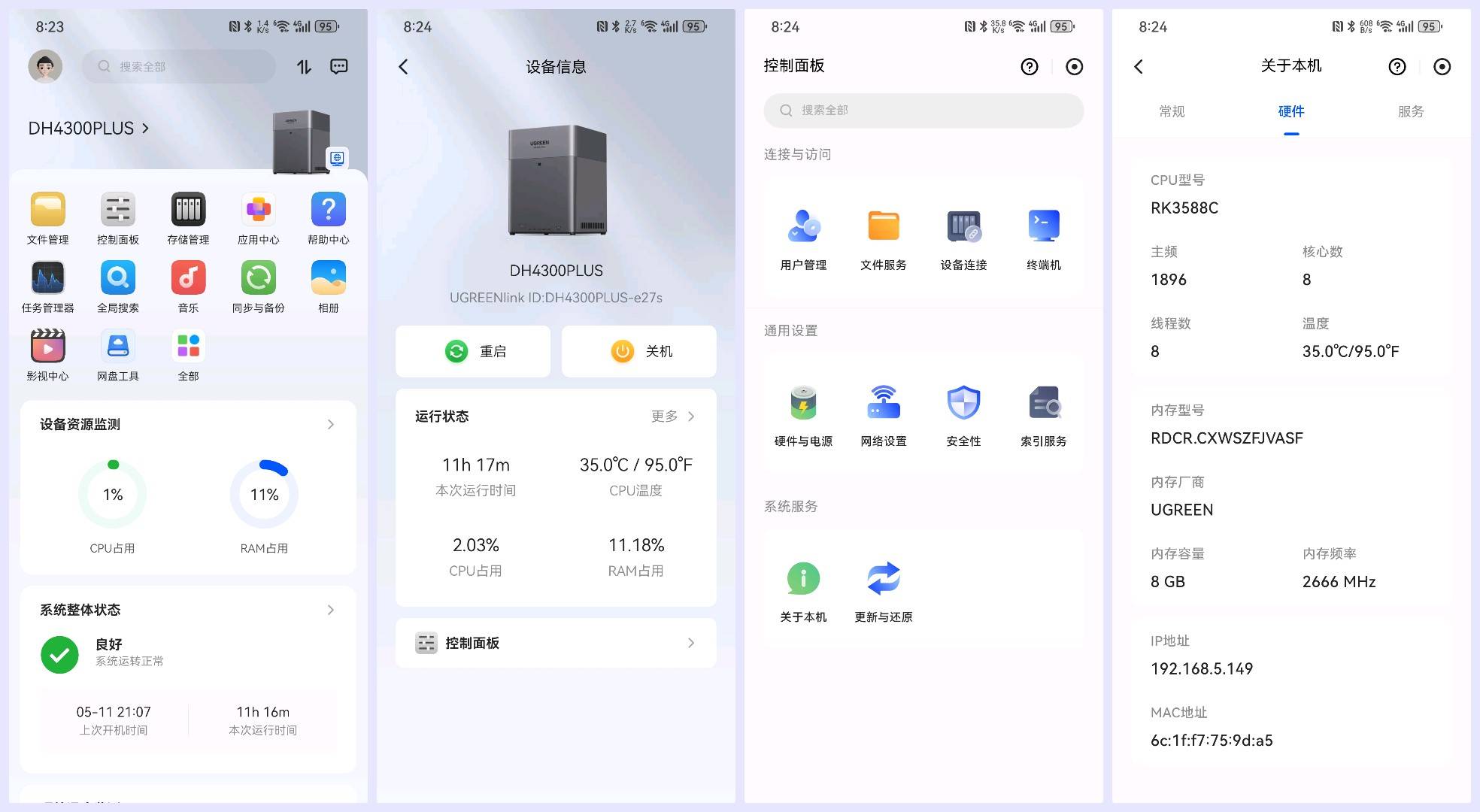Open the Terminal (终端机) icon
This screenshot has width=1480, height=812.
click(x=1043, y=226)
